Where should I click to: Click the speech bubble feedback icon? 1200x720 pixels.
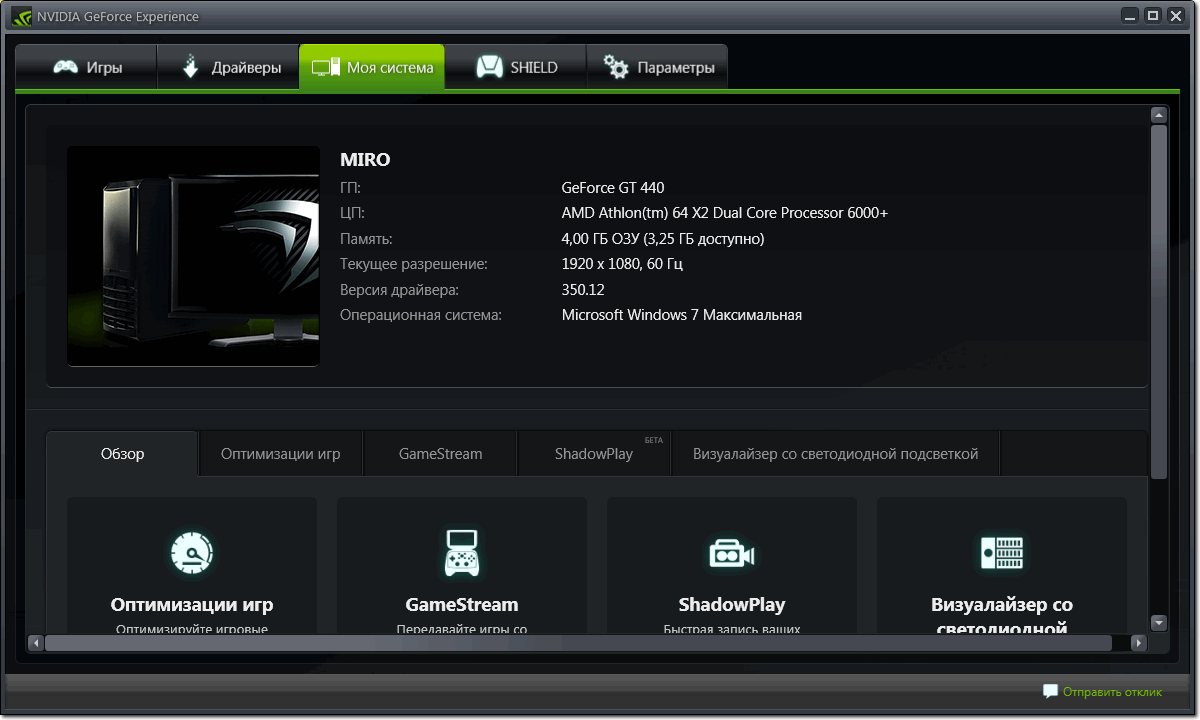(1050, 691)
